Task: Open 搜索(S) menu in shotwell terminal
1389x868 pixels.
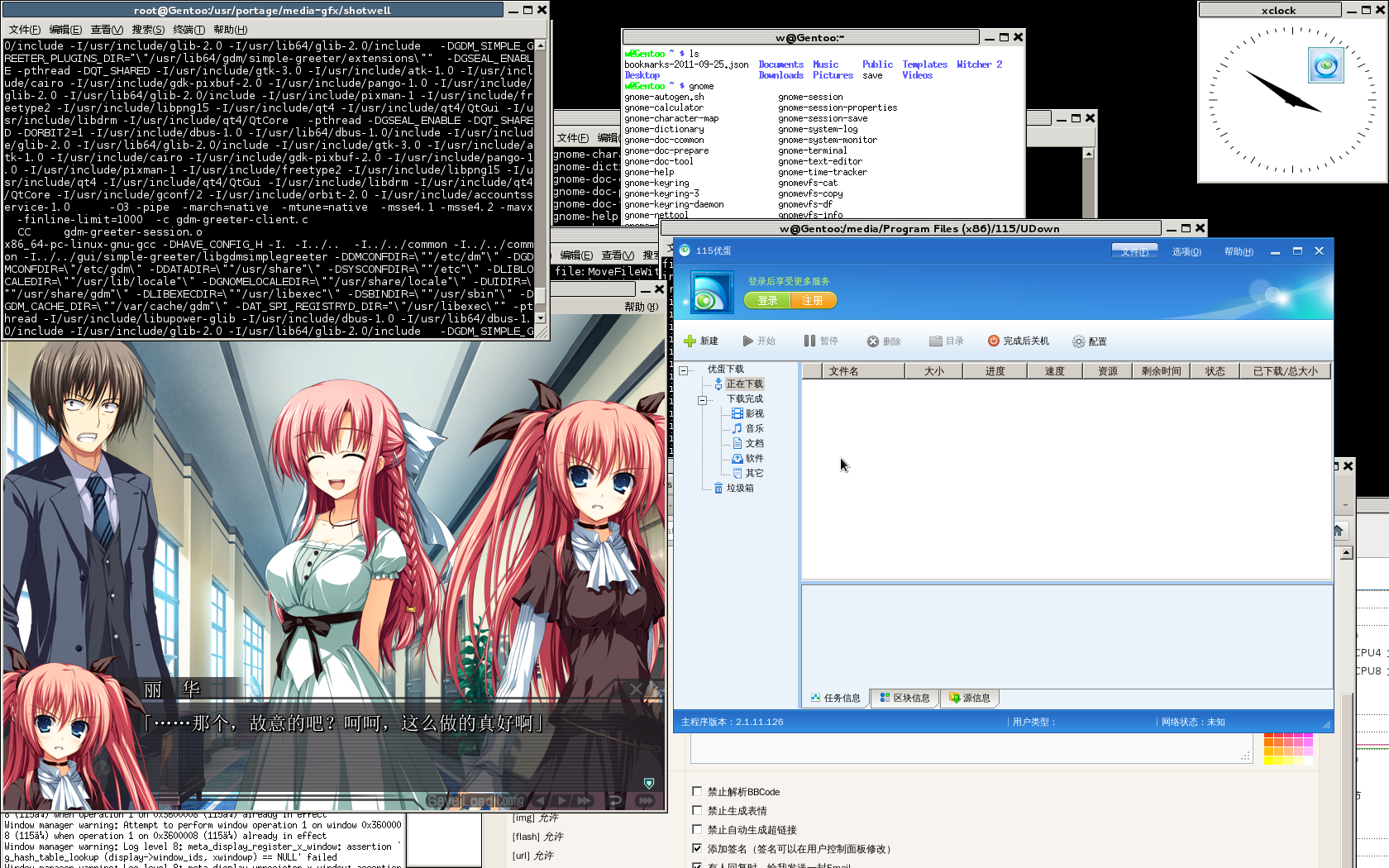Action: 148,30
